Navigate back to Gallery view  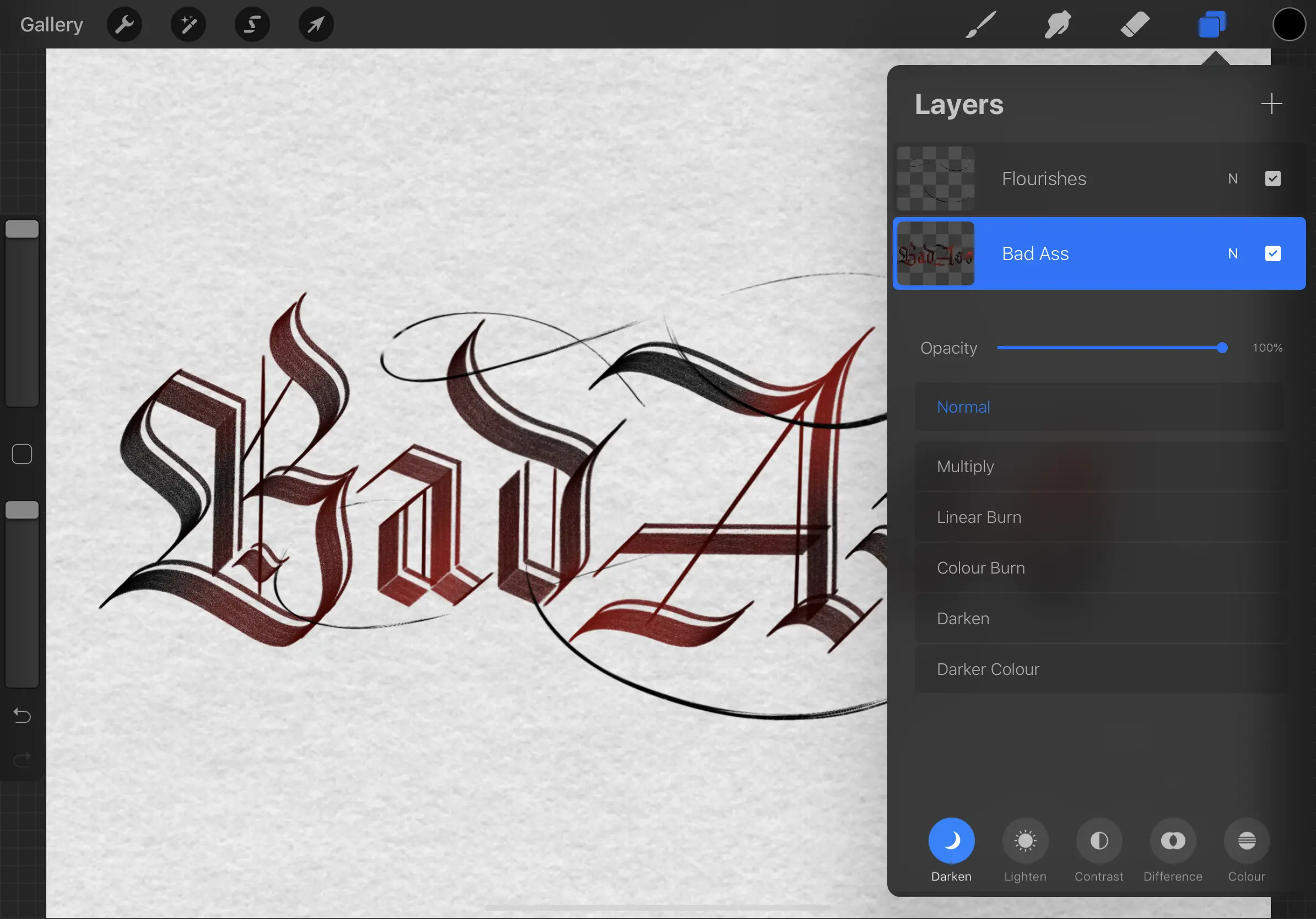[x=51, y=23]
